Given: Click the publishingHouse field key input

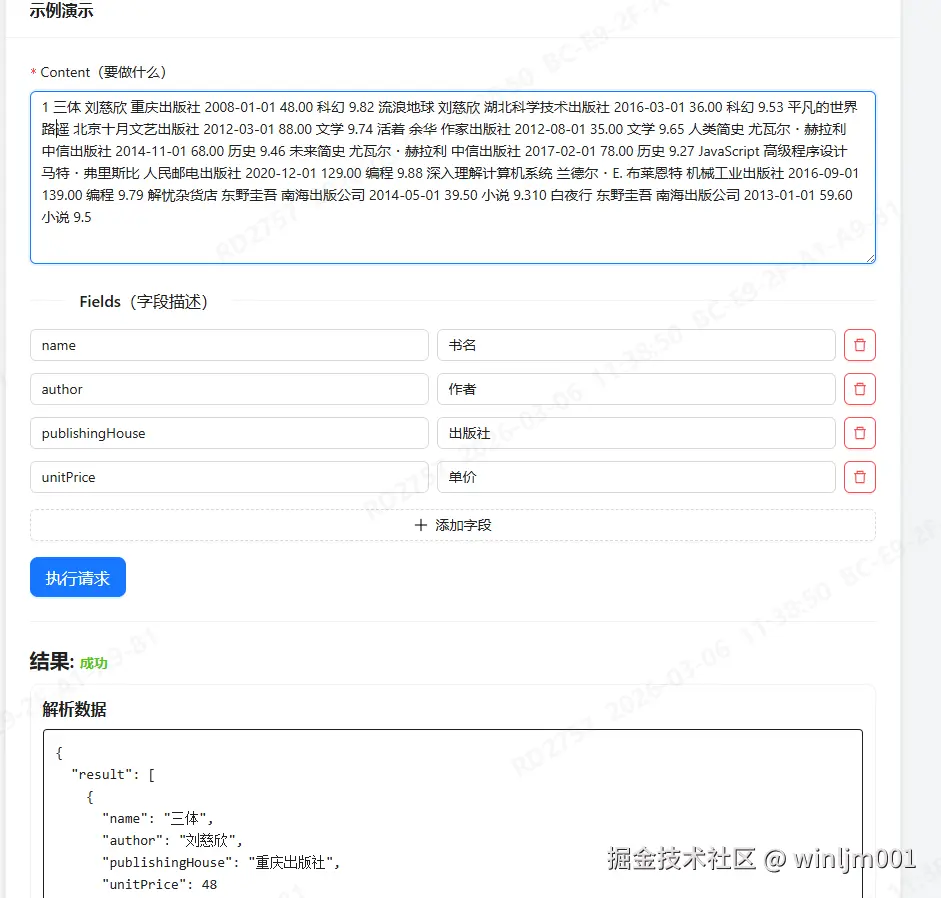Looking at the screenshot, I should click(229, 433).
